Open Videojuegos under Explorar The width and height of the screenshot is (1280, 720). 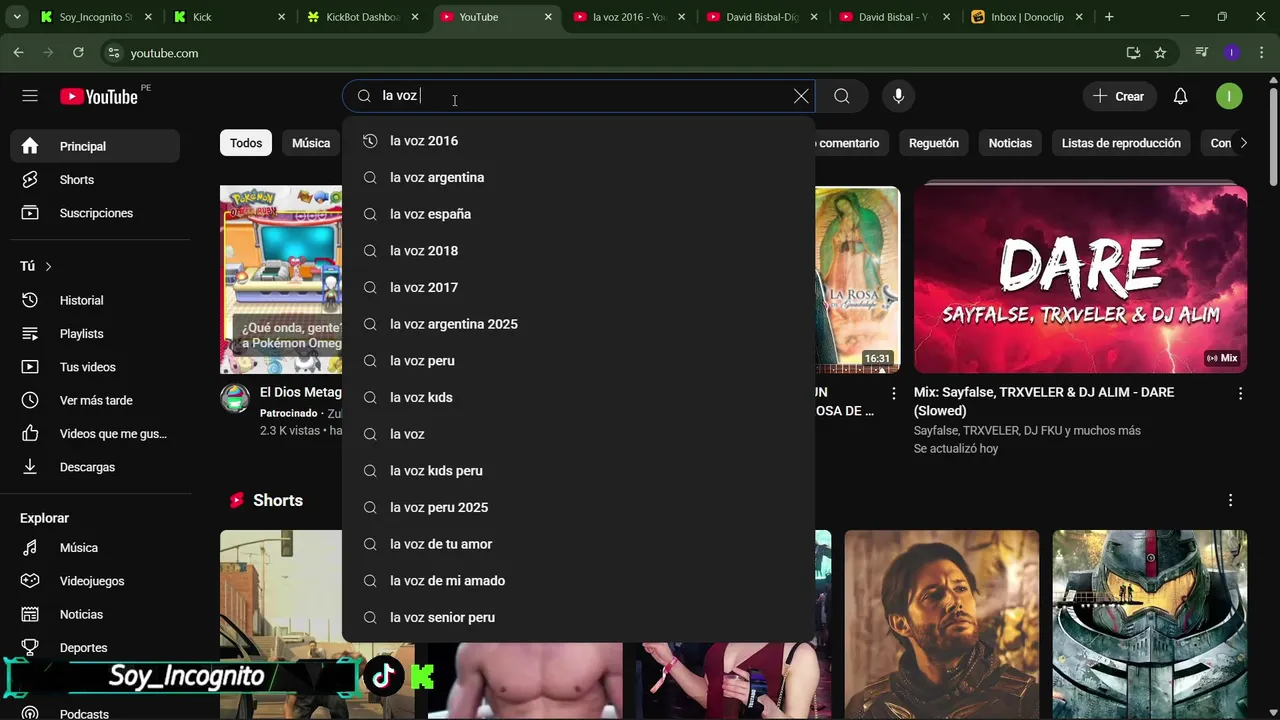95,581
